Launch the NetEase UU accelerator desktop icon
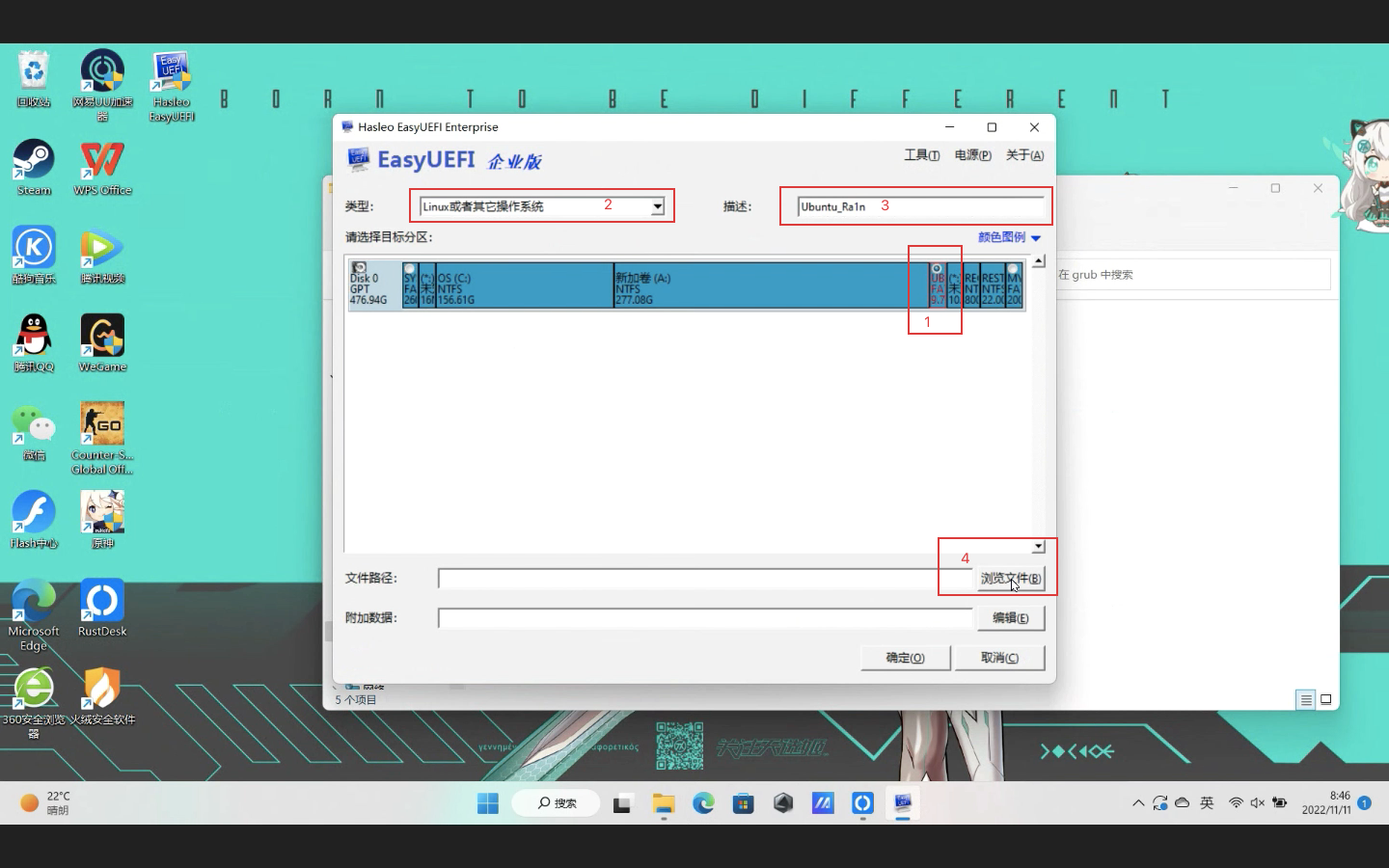1389x868 pixels. tap(102, 85)
